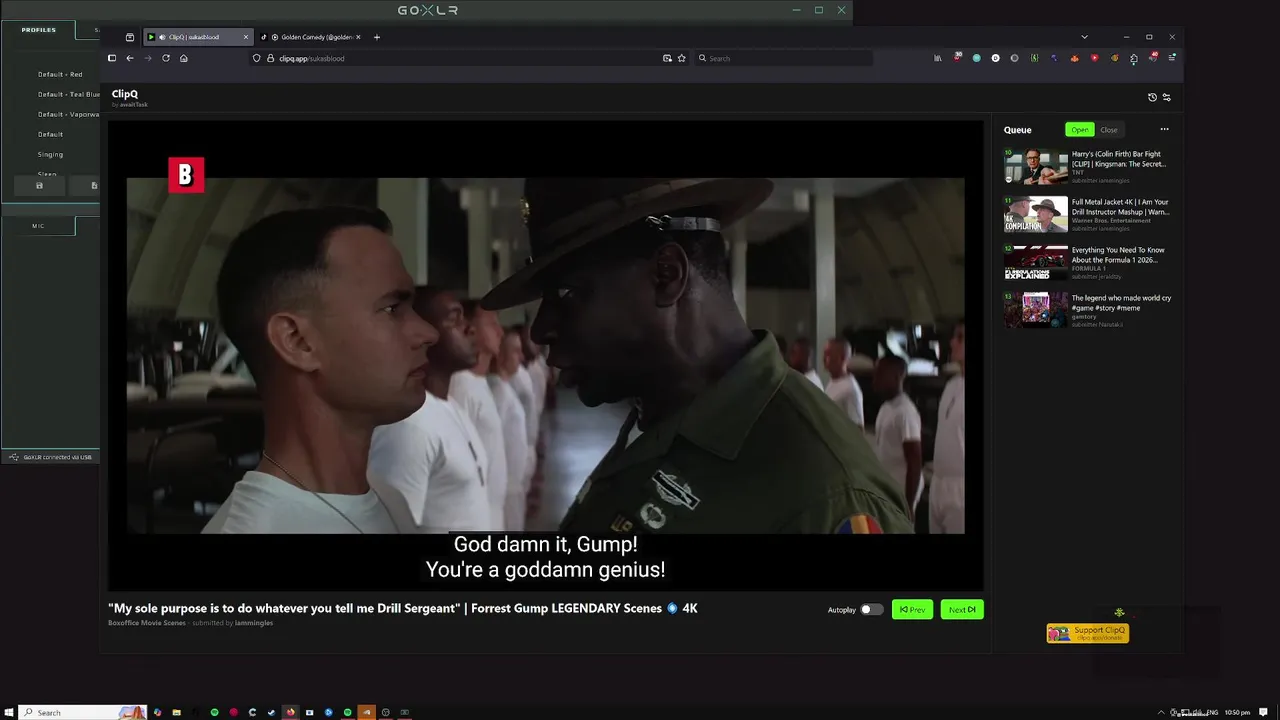Skip to next clip with Next button

pos(962,609)
